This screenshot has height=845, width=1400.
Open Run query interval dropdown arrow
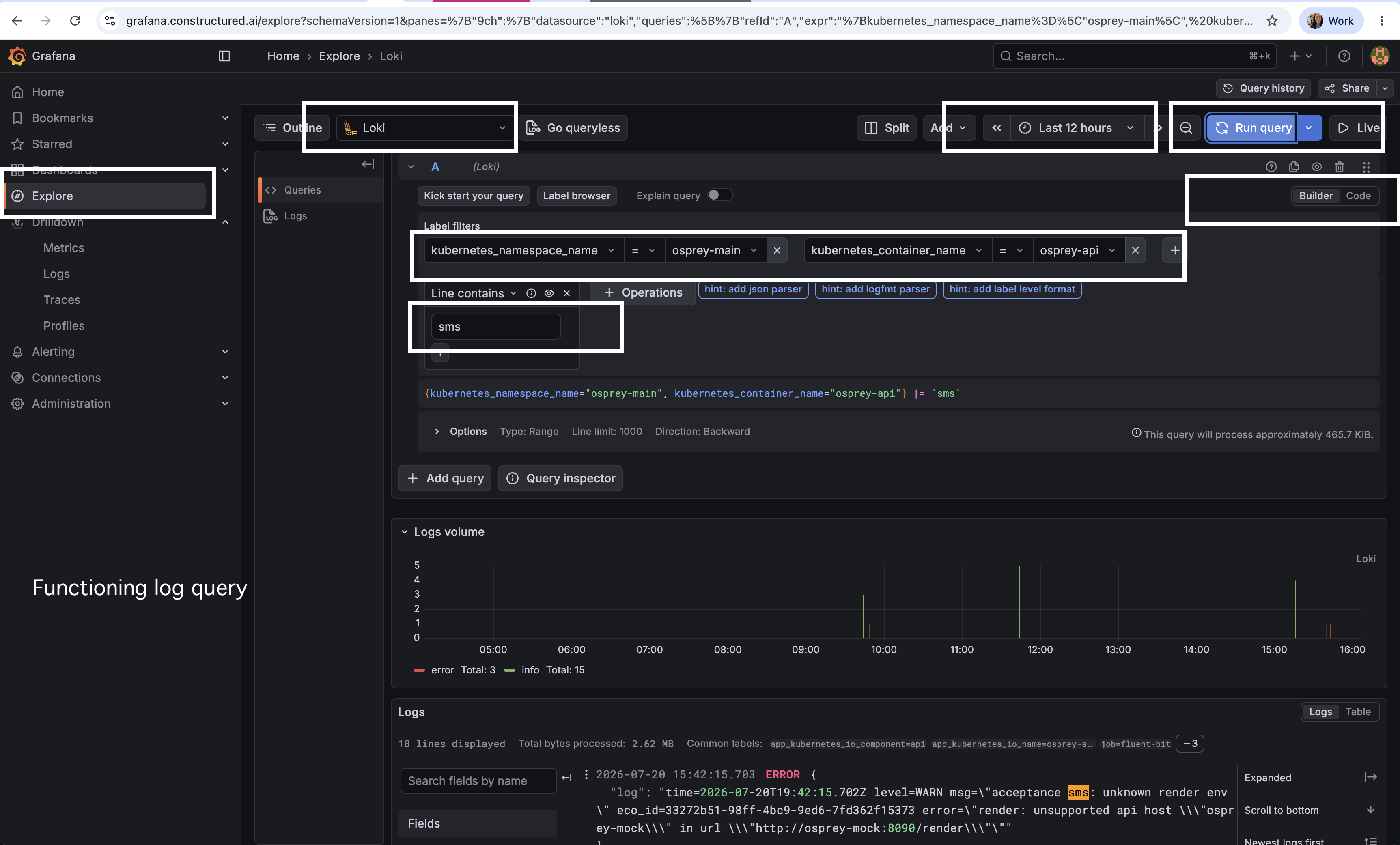[1309, 128]
